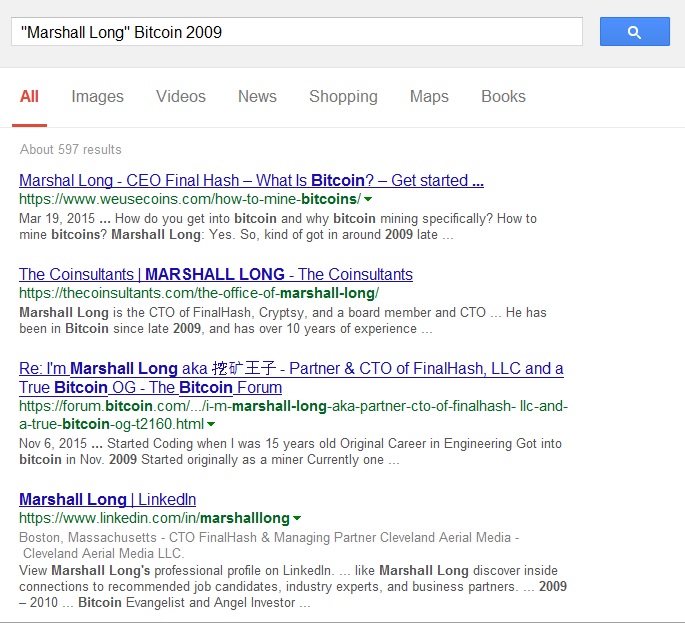Click the blue magnifying glass search button
The width and height of the screenshot is (685, 623).
pyautogui.click(x=634, y=31)
